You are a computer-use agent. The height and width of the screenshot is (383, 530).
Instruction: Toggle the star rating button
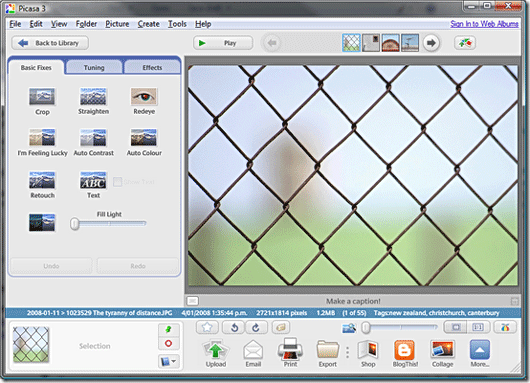click(207, 327)
